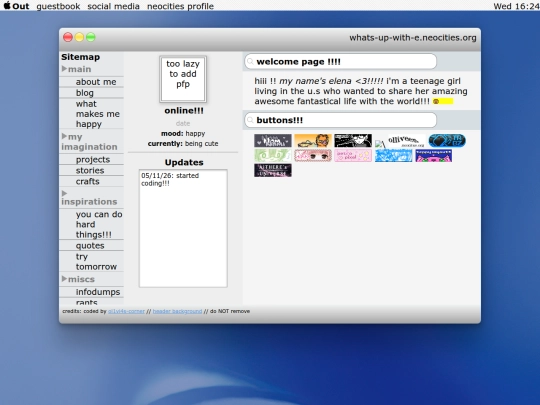Click the grey 'date' text

[x=183, y=123]
